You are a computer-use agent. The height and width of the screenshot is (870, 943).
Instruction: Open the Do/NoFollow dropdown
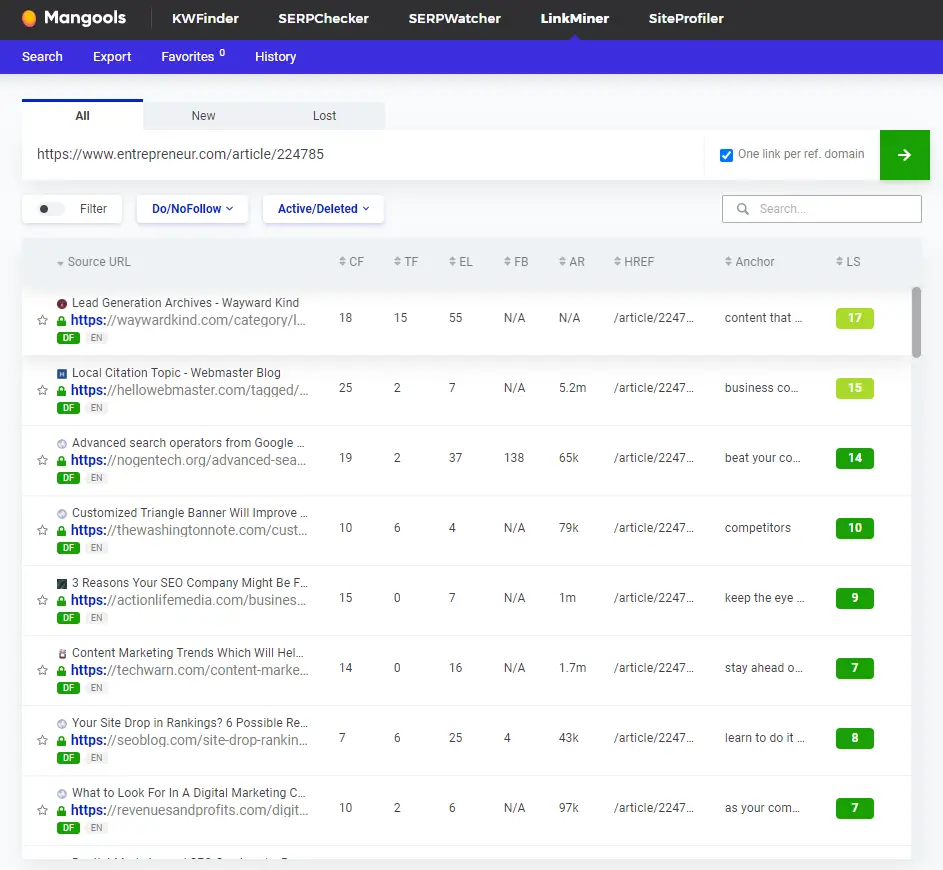tap(192, 209)
